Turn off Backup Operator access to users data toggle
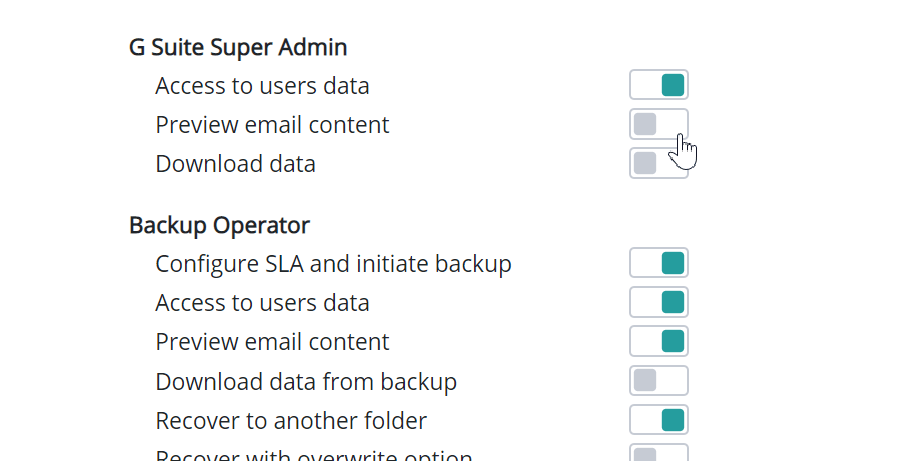Image resolution: width=904 pixels, height=461 pixels. [659, 302]
